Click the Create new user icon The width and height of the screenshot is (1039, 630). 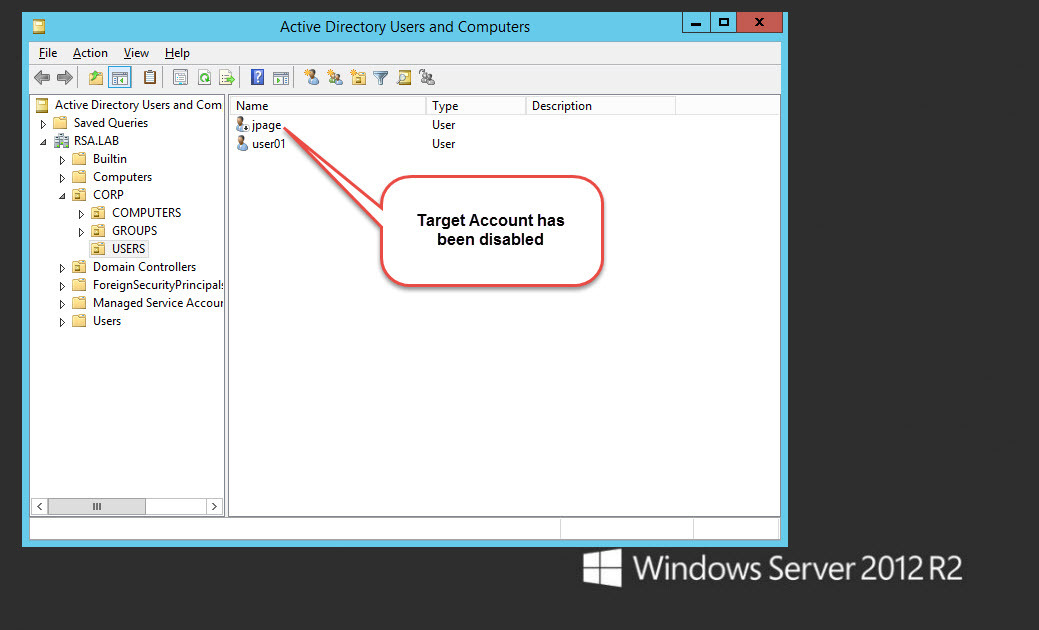point(312,78)
